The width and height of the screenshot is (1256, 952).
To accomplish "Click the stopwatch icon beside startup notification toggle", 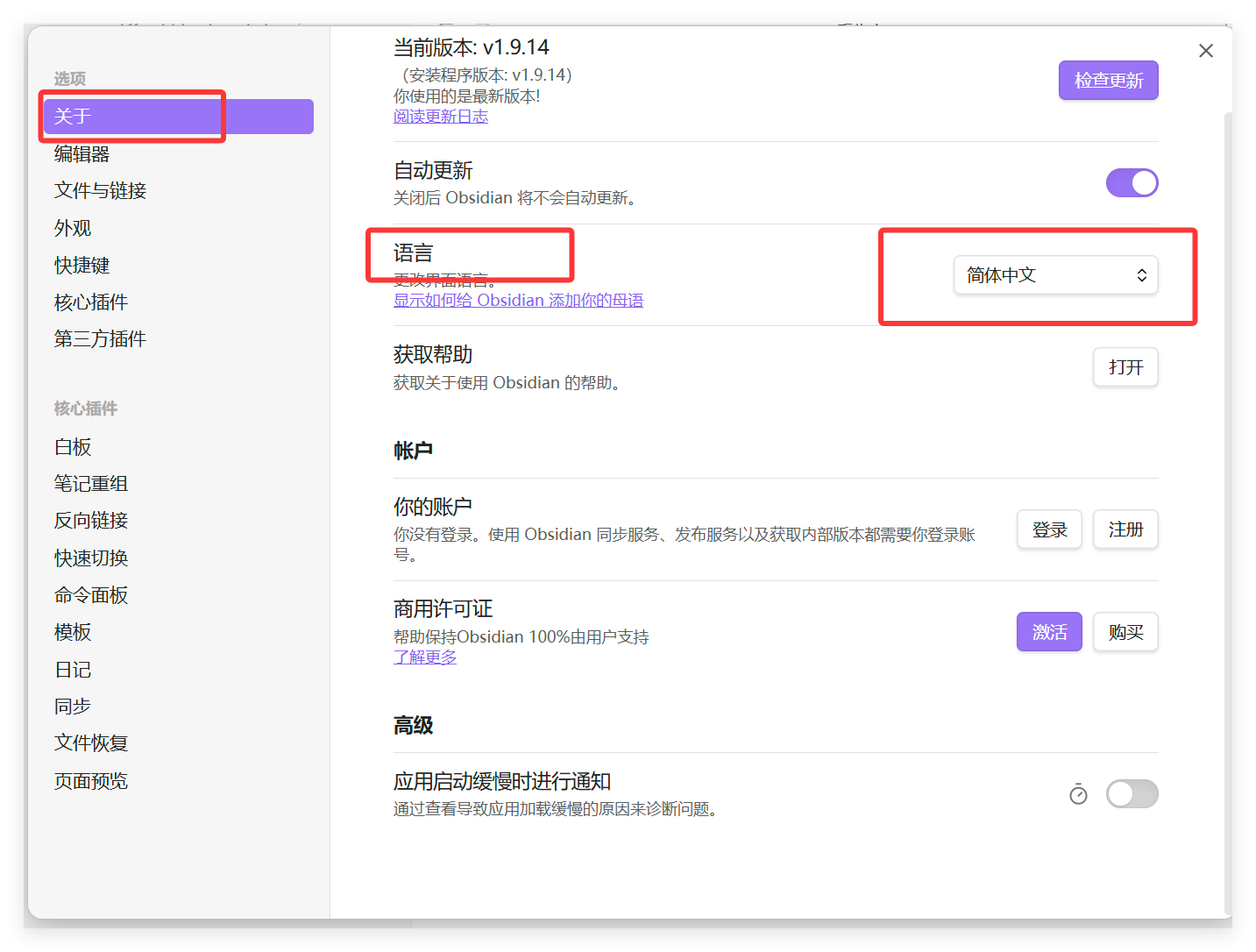I will click(1078, 794).
